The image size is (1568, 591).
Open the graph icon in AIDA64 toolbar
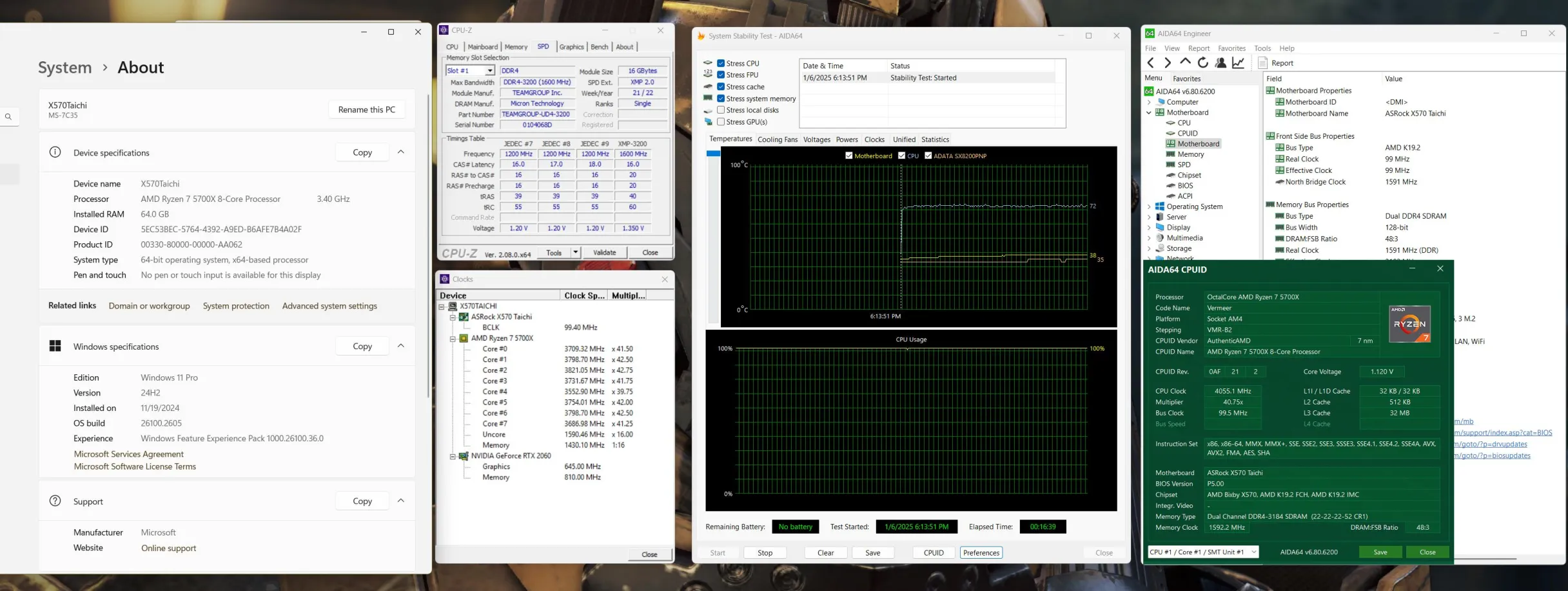(x=1238, y=63)
